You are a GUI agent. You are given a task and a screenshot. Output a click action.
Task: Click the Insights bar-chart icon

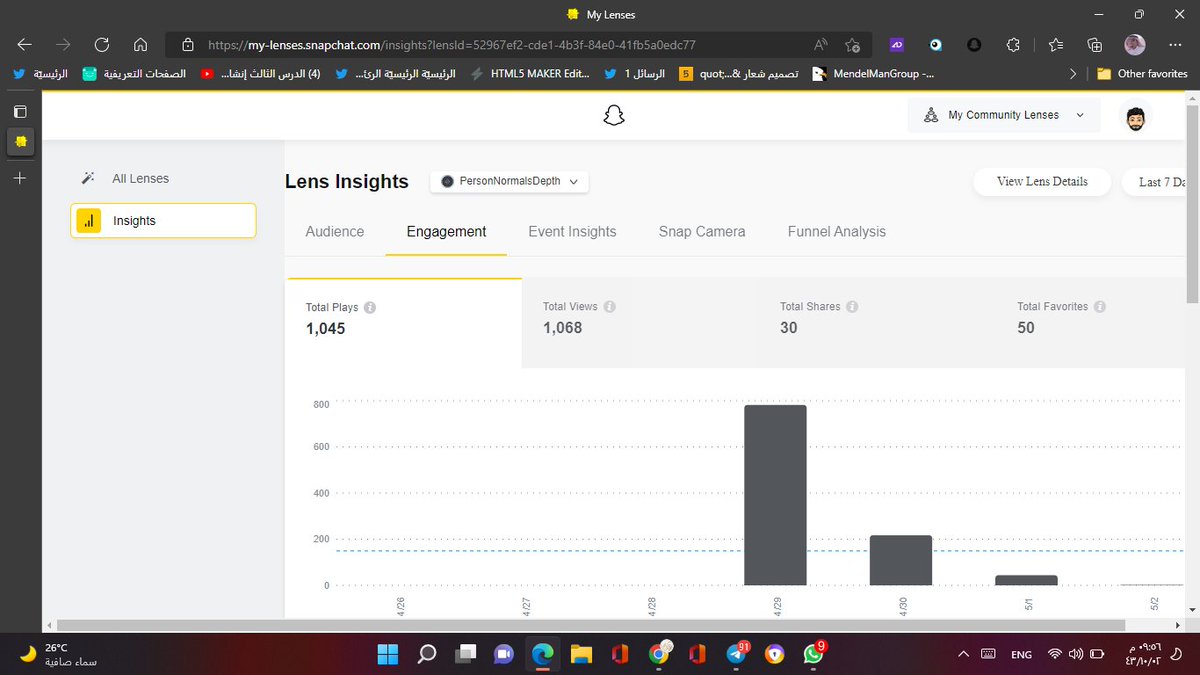coord(89,221)
